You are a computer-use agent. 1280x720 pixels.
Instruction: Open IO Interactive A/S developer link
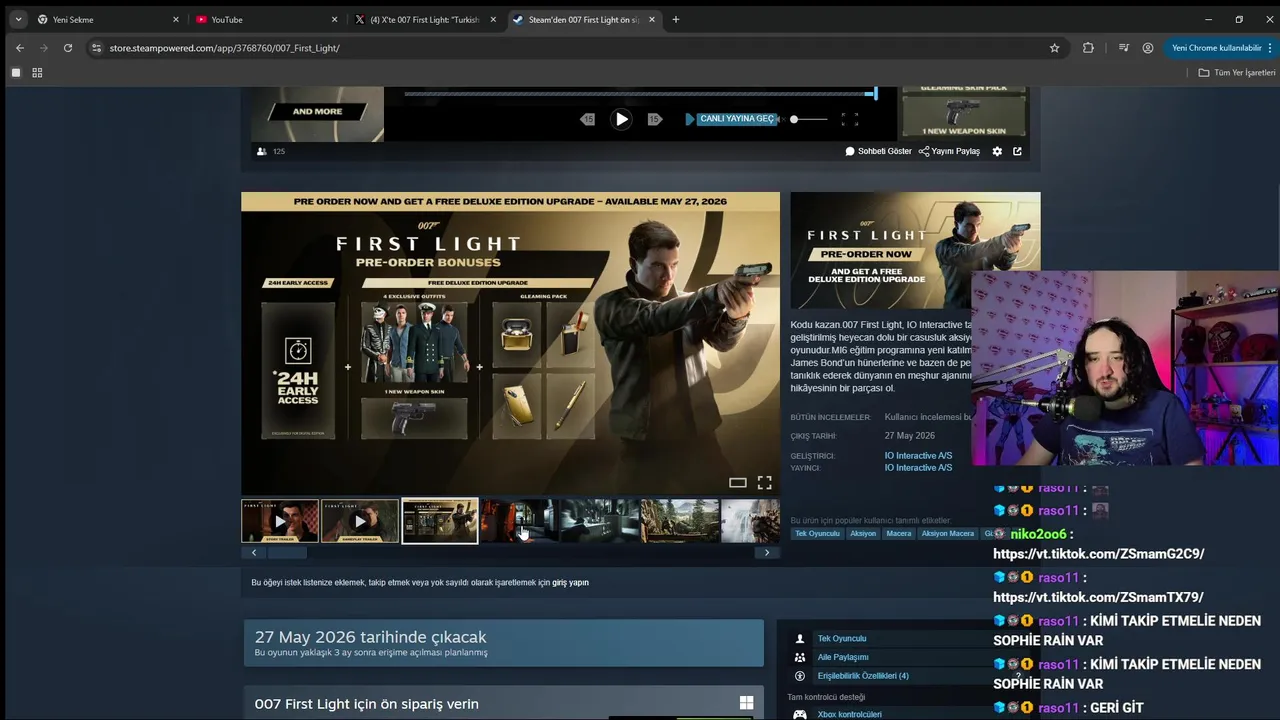click(918, 456)
